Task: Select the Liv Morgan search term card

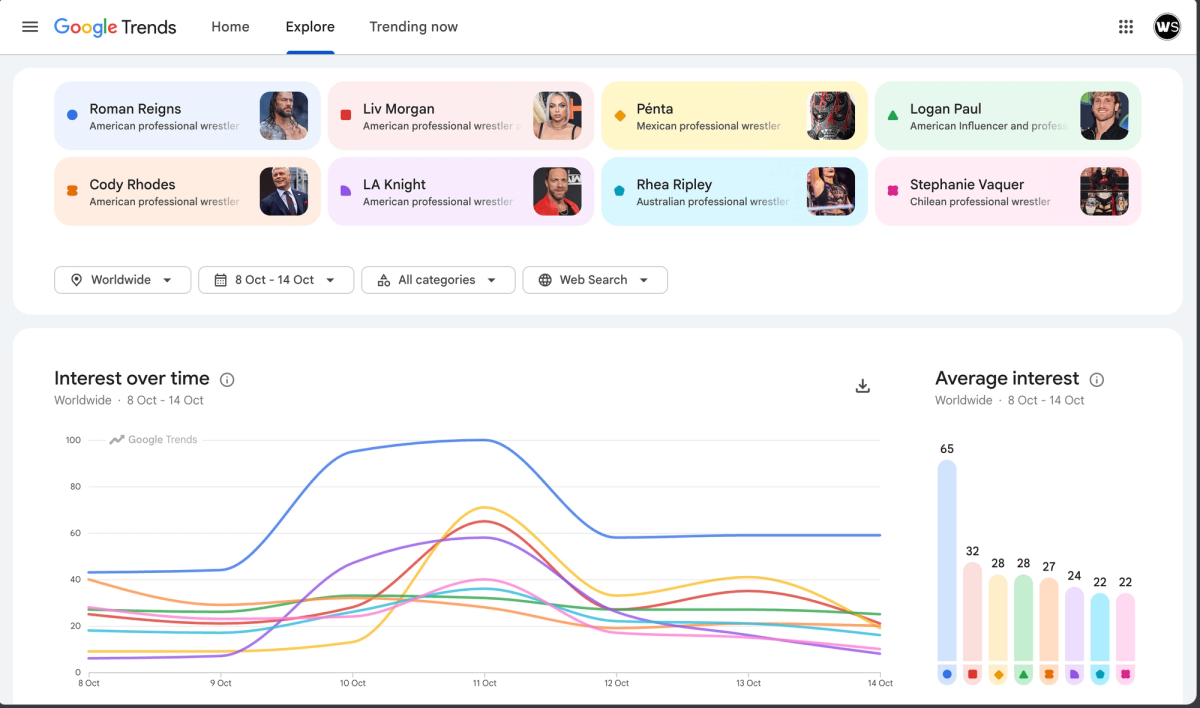Action: 461,116
